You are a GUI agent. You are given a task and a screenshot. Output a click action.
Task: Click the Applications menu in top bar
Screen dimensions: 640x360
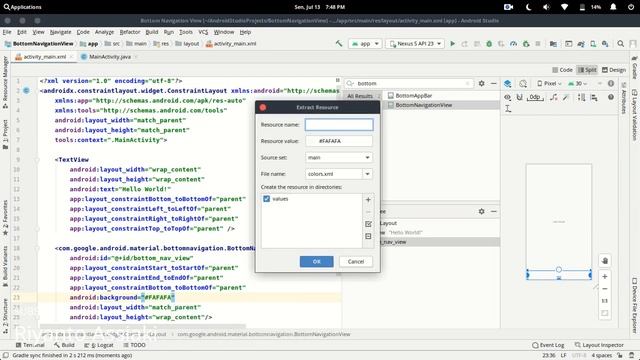pyautogui.click(x=22, y=7)
